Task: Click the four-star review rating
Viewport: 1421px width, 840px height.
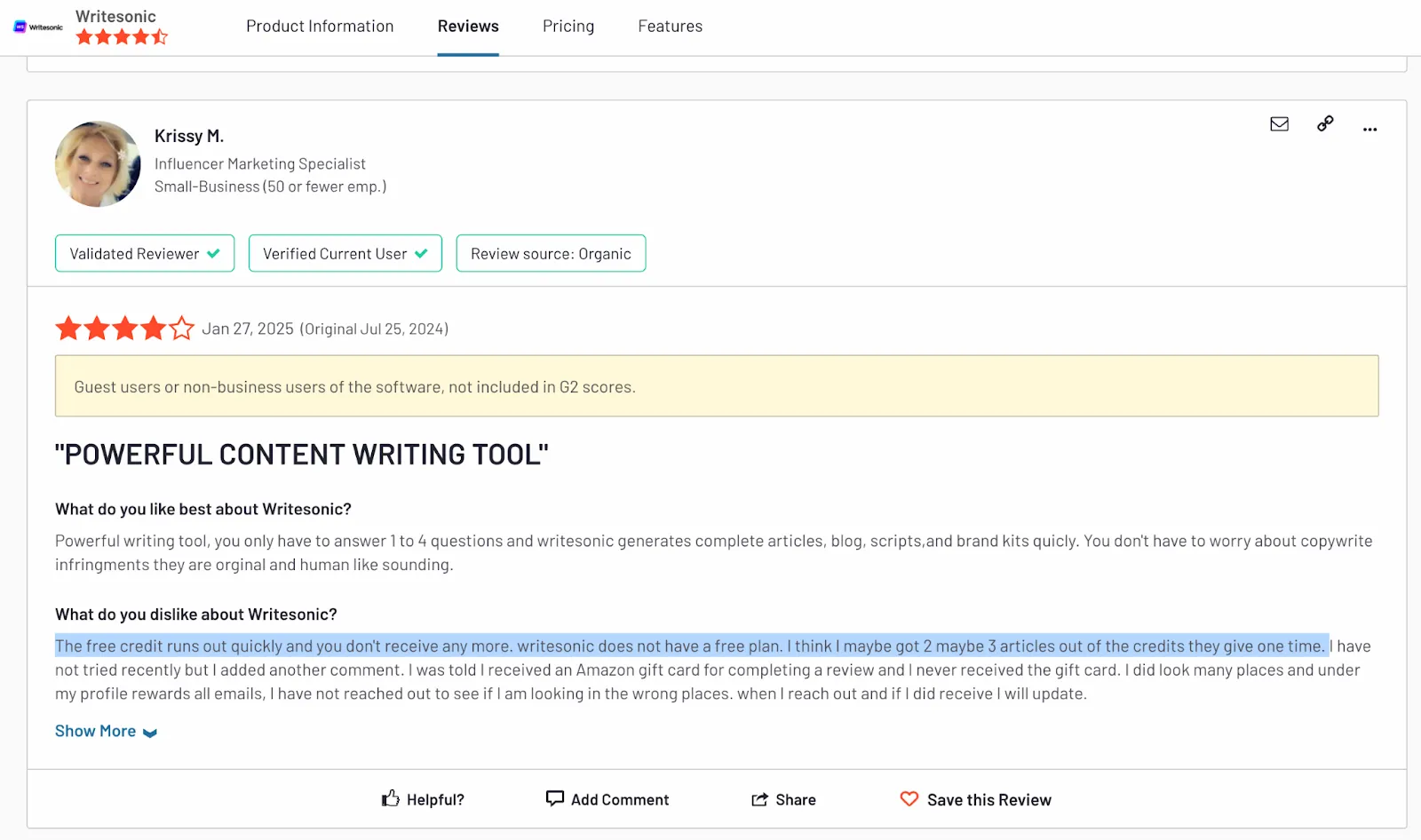Action: (x=125, y=329)
